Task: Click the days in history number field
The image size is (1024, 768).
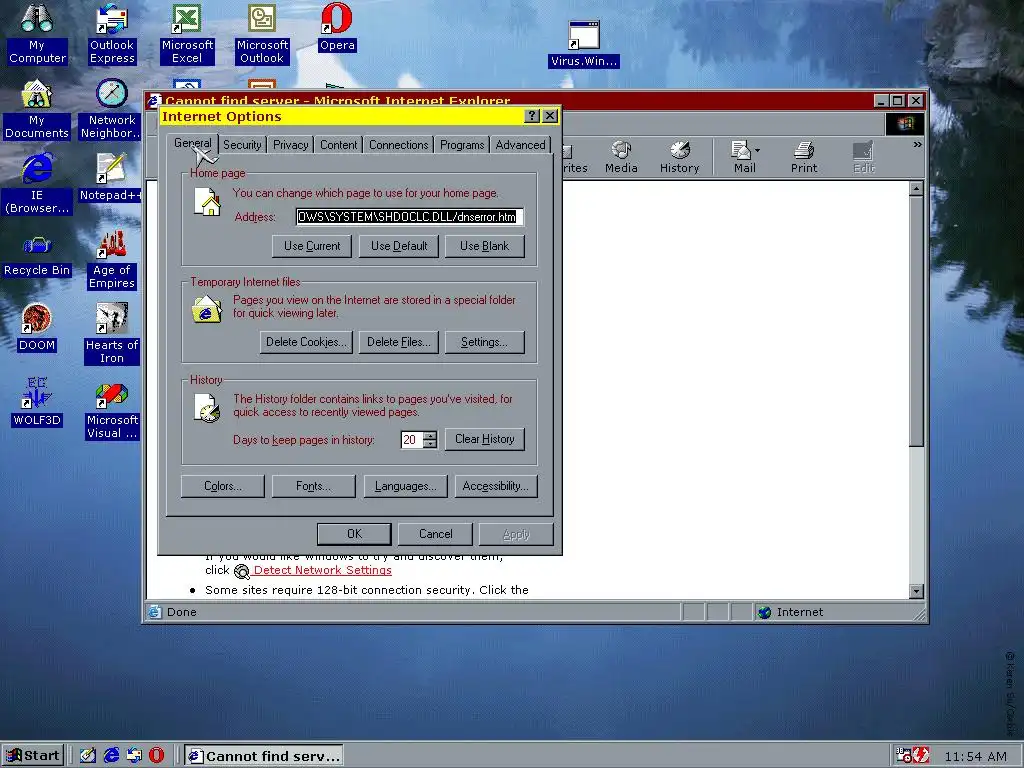Action: [x=412, y=440]
